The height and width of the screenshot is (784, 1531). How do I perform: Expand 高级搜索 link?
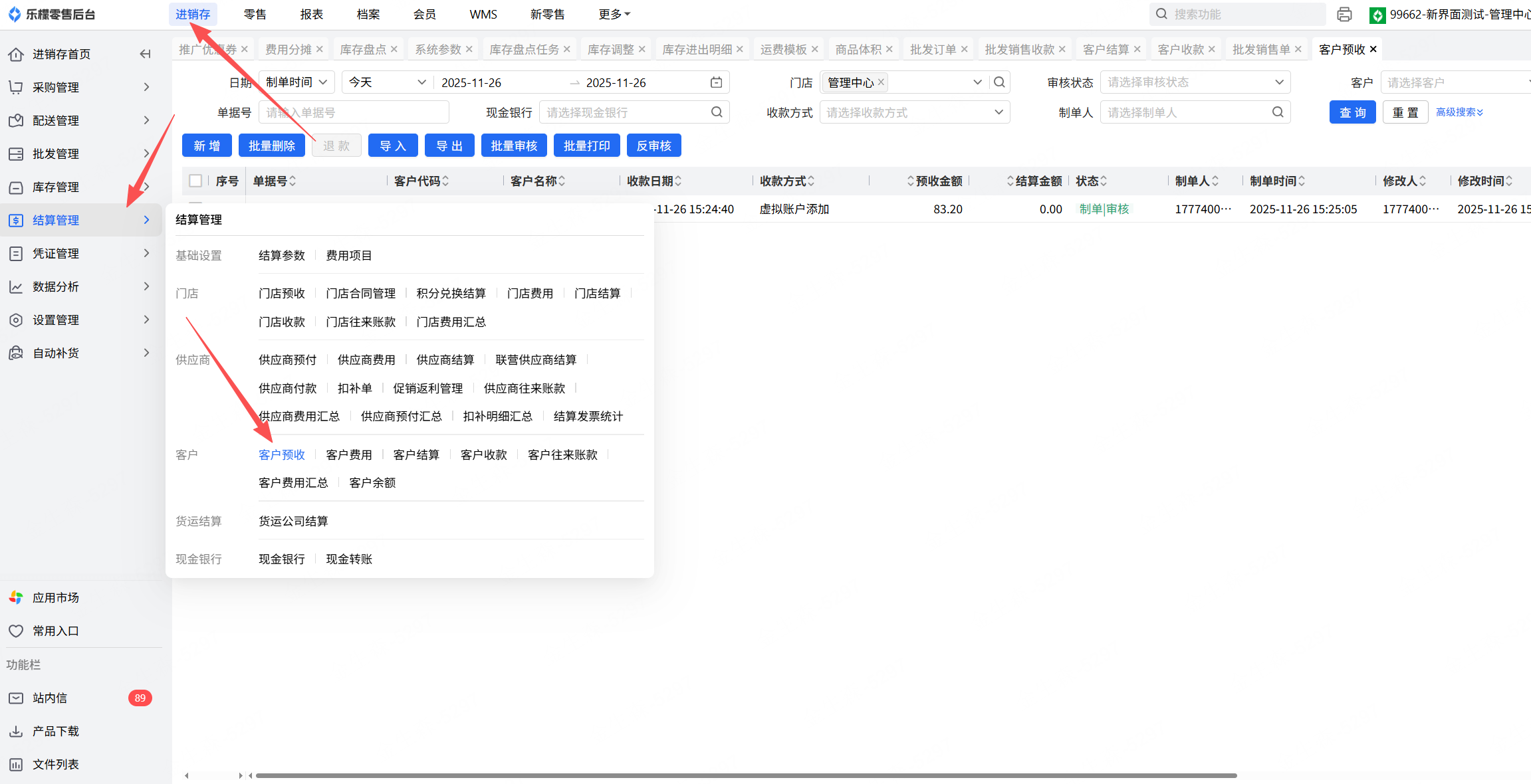[x=1459, y=112]
